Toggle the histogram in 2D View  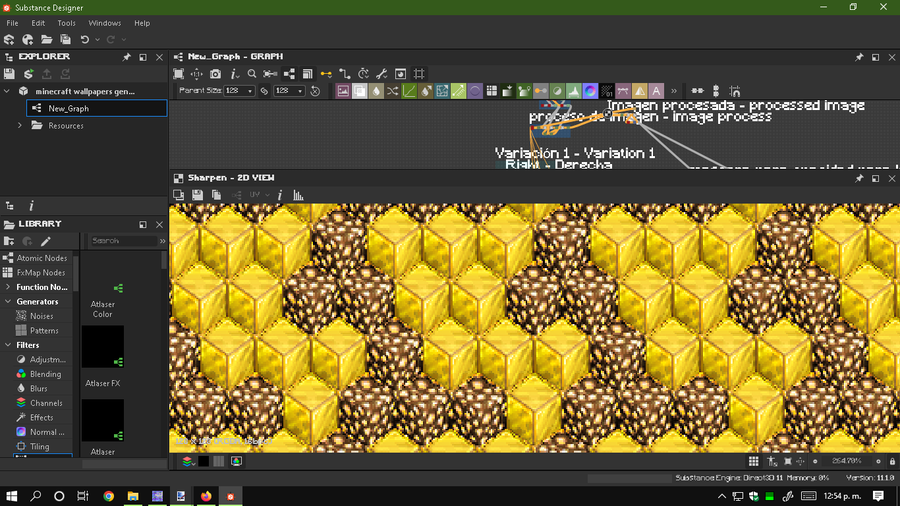click(298, 195)
